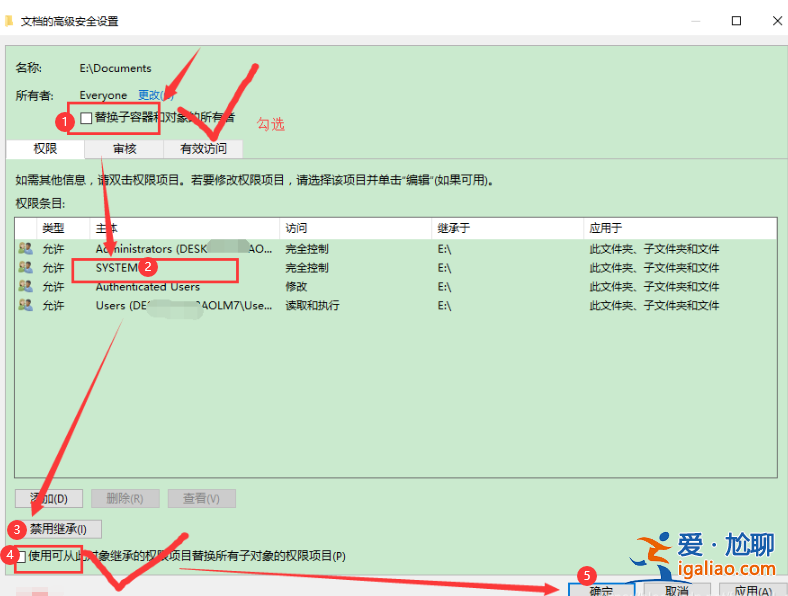This screenshot has width=788, height=596.
Task: Switch to the 权限 tab
Action: point(45,149)
